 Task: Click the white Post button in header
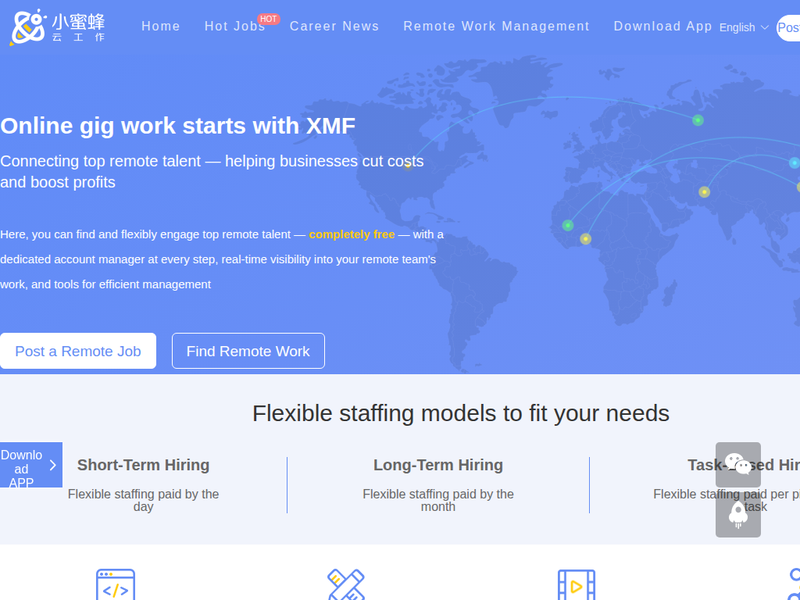(788, 28)
